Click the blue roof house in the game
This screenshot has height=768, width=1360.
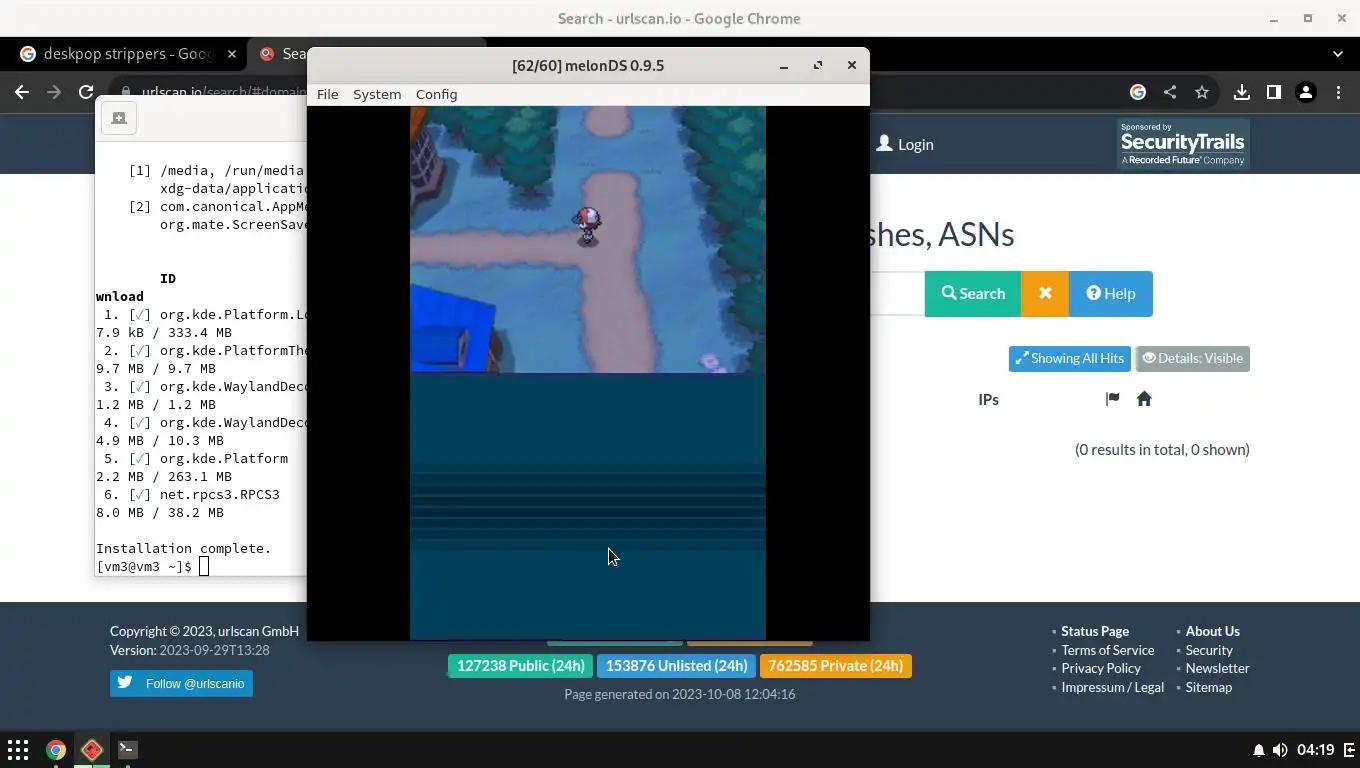(x=452, y=328)
